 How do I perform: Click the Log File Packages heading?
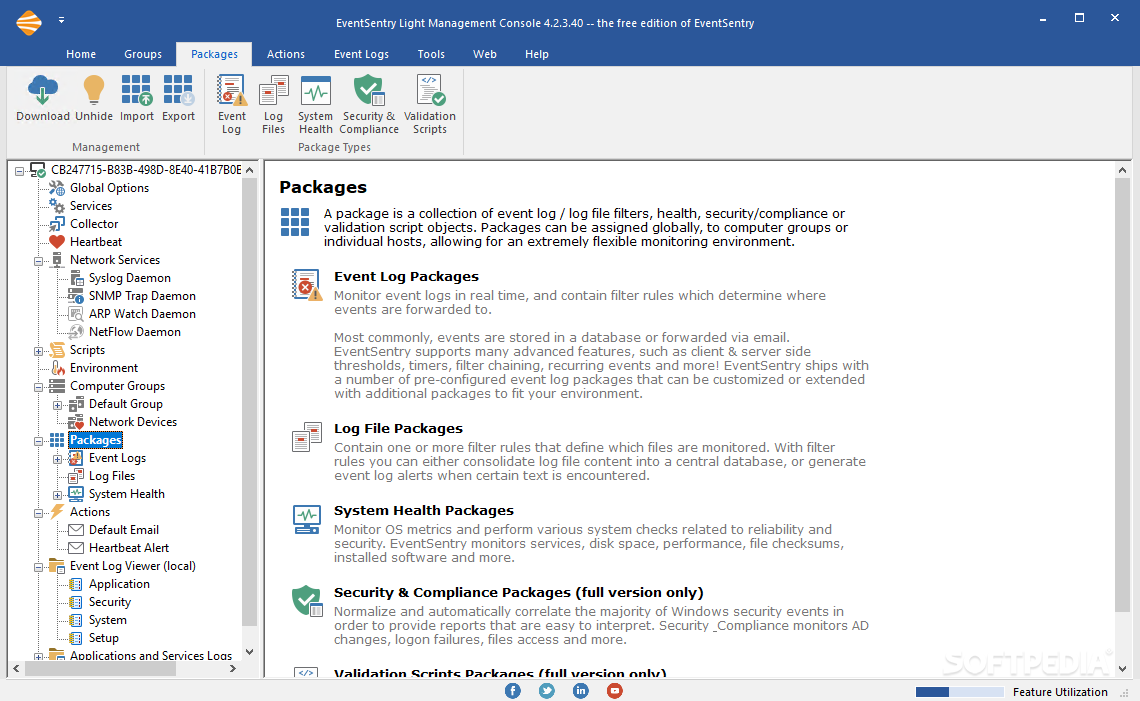398,428
